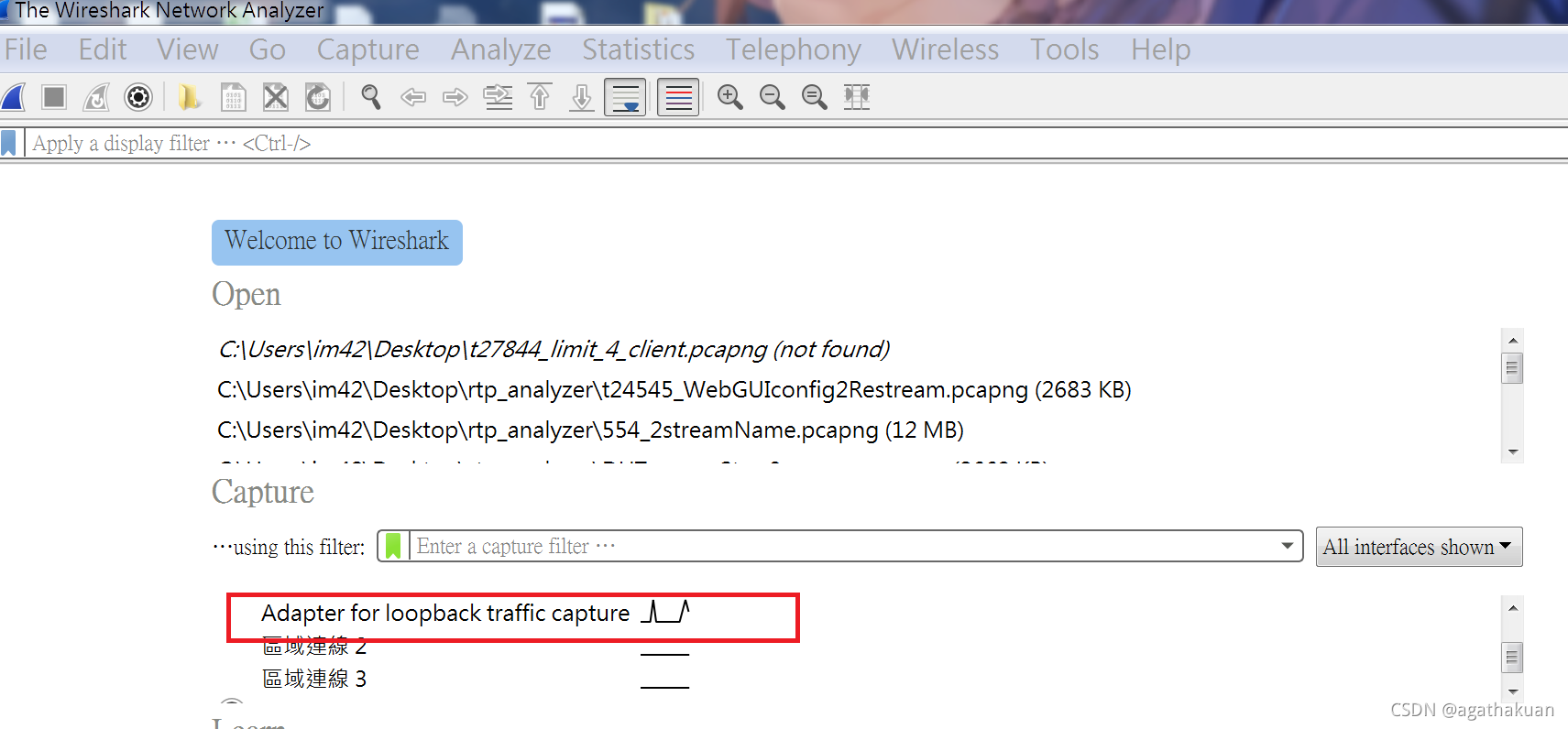Open capture options gear icon
The height and width of the screenshot is (729, 1568).
(138, 96)
